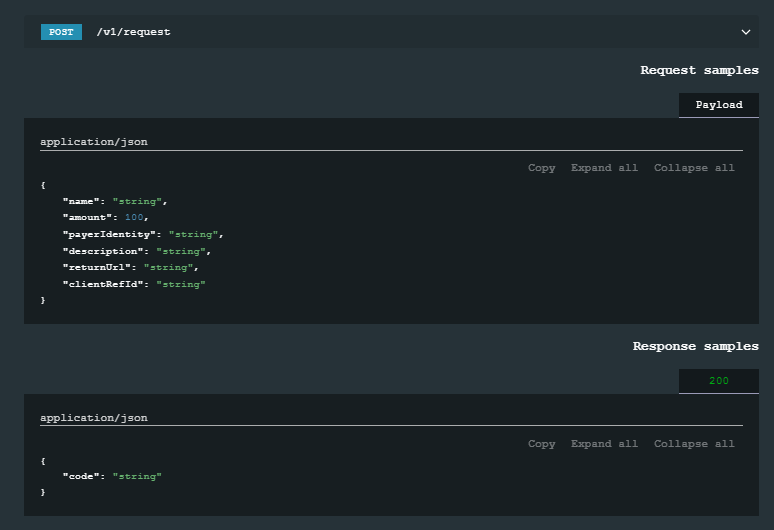Click the "name" key in request
774x530 pixels.
(x=81, y=201)
